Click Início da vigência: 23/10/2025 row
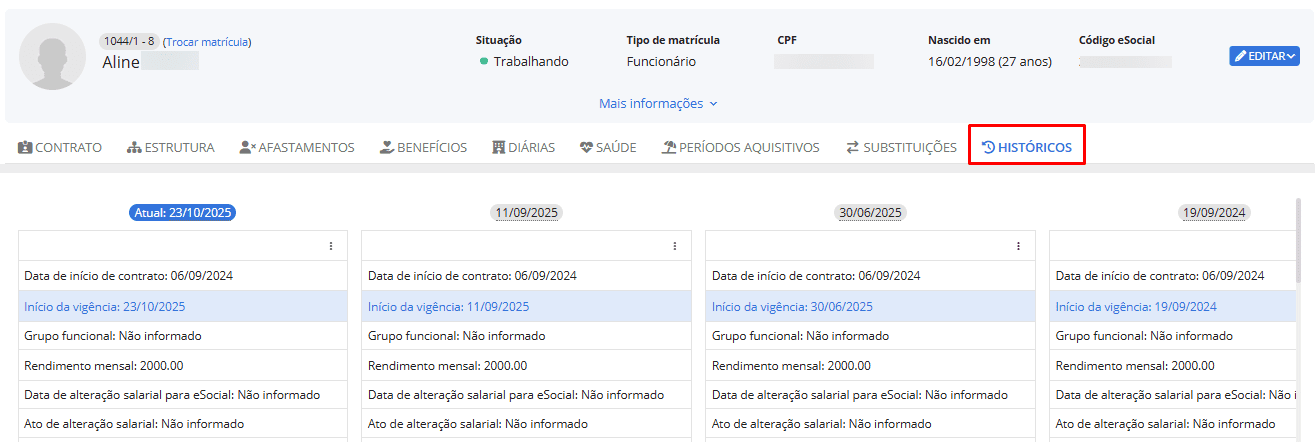 click(x=183, y=306)
